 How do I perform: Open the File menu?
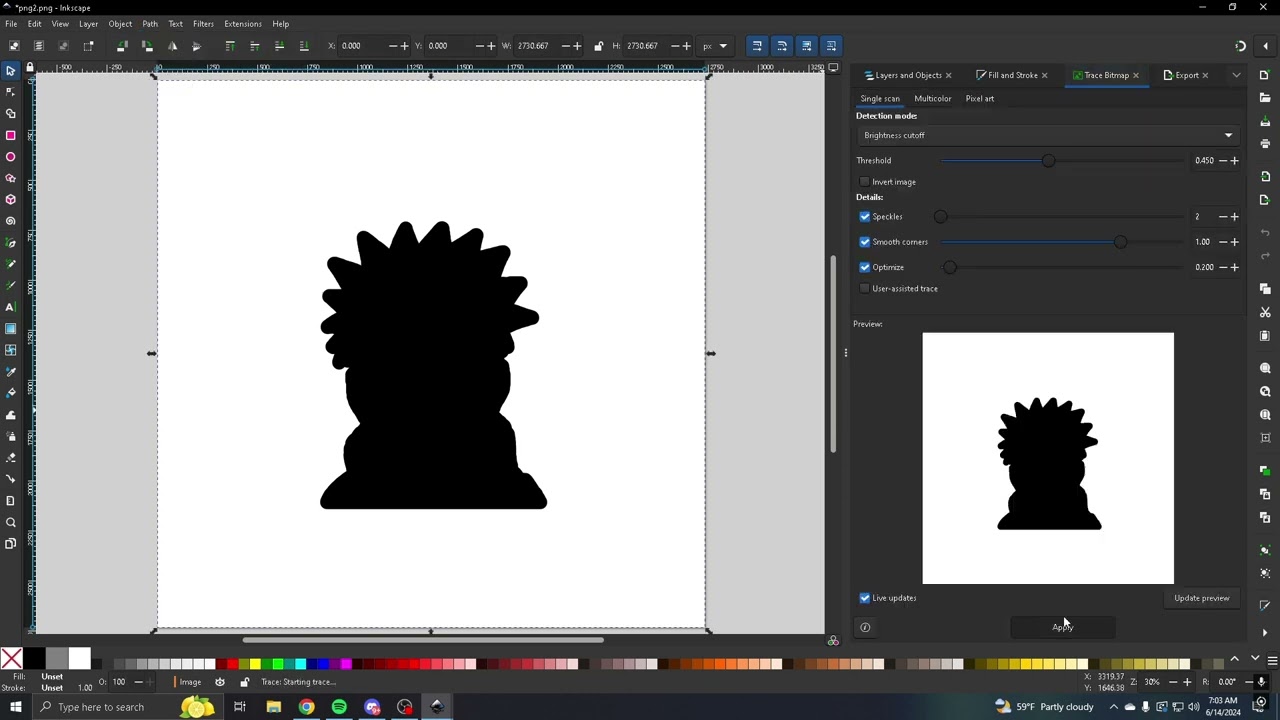click(x=11, y=24)
